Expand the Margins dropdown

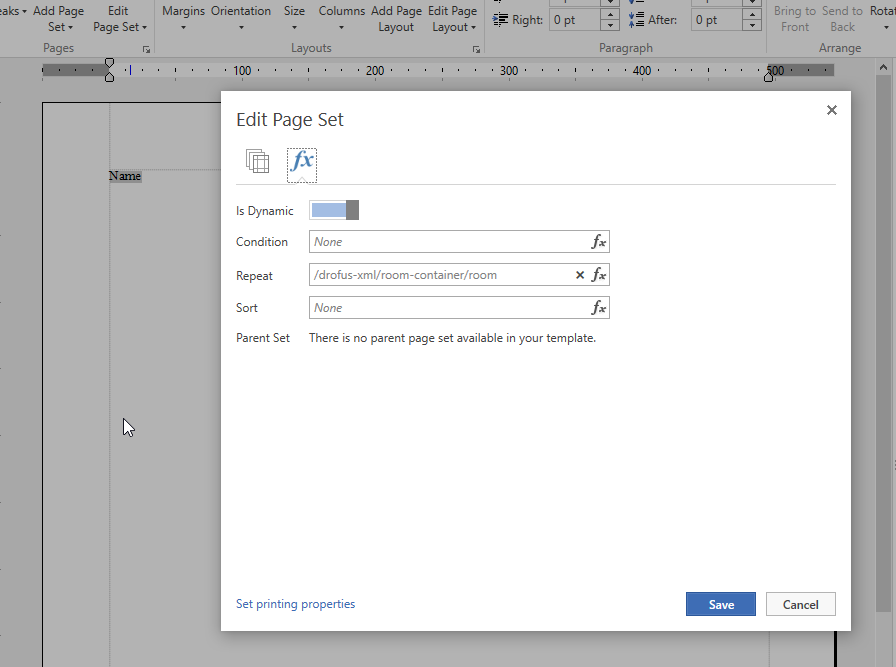click(x=184, y=18)
